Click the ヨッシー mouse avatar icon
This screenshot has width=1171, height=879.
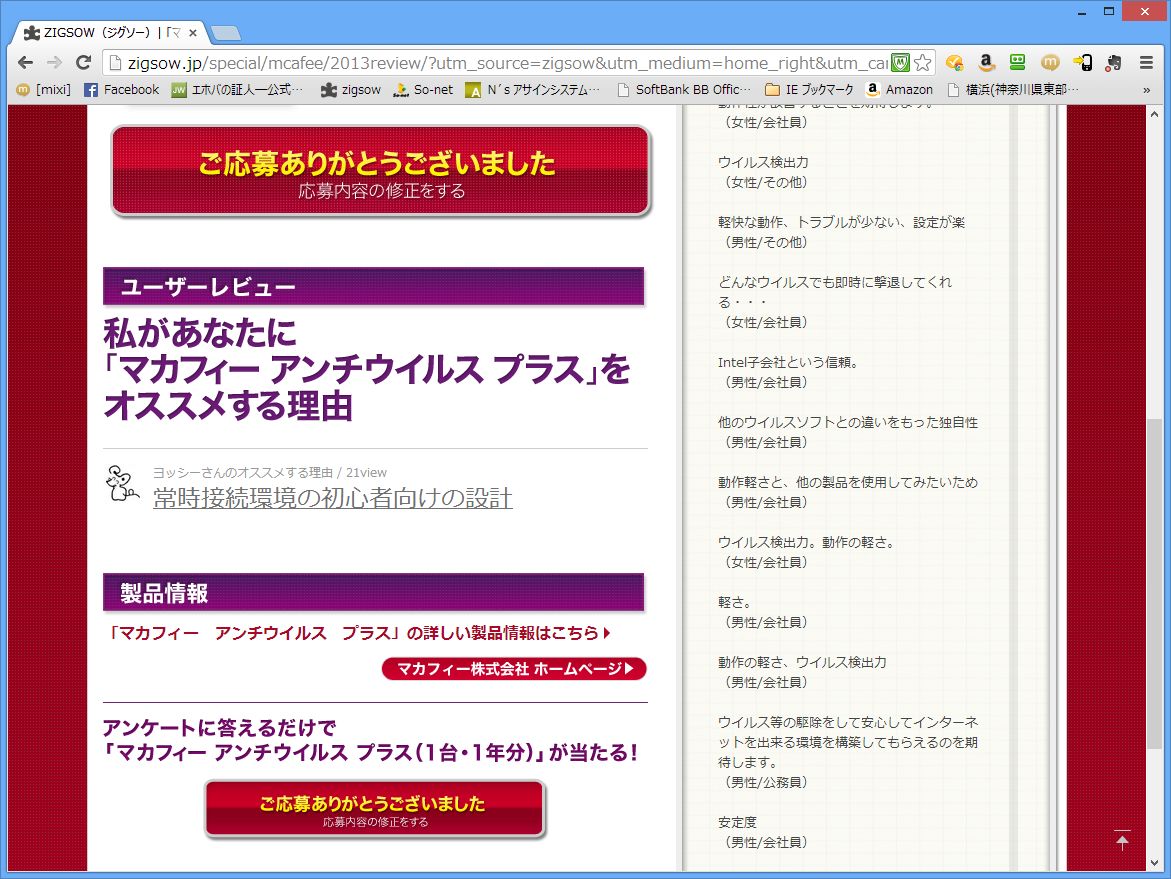(122, 483)
